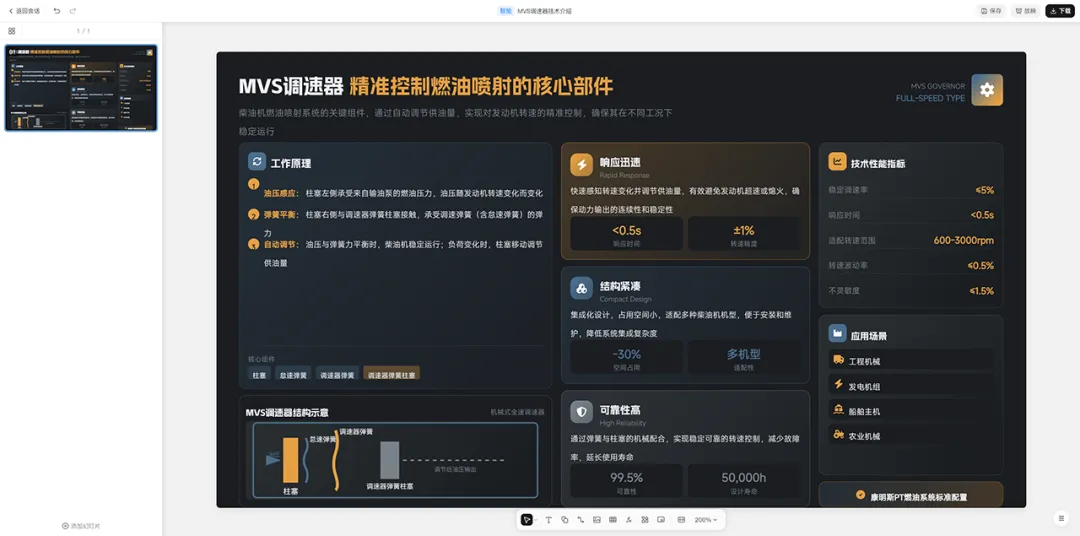Select the slide 1 thumbnail

(81, 88)
